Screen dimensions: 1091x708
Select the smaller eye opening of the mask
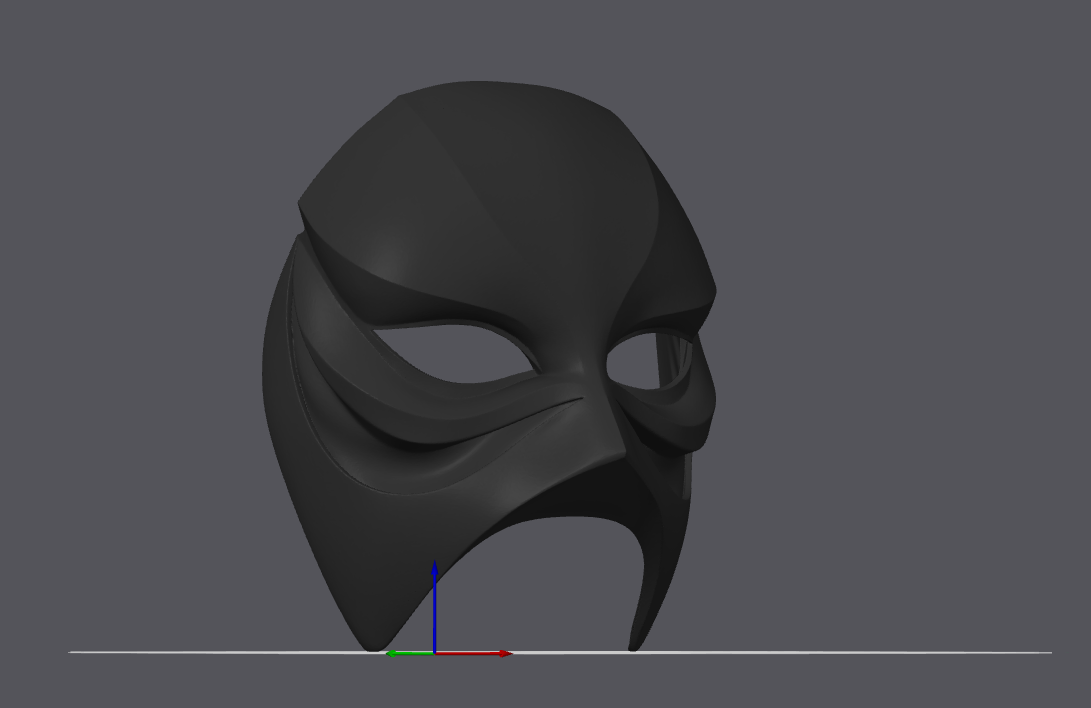click(647, 360)
